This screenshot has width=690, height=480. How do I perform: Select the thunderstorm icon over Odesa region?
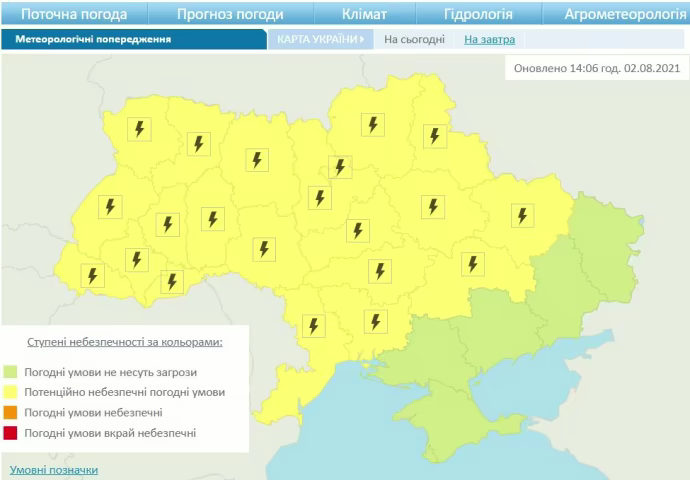(x=313, y=326)
